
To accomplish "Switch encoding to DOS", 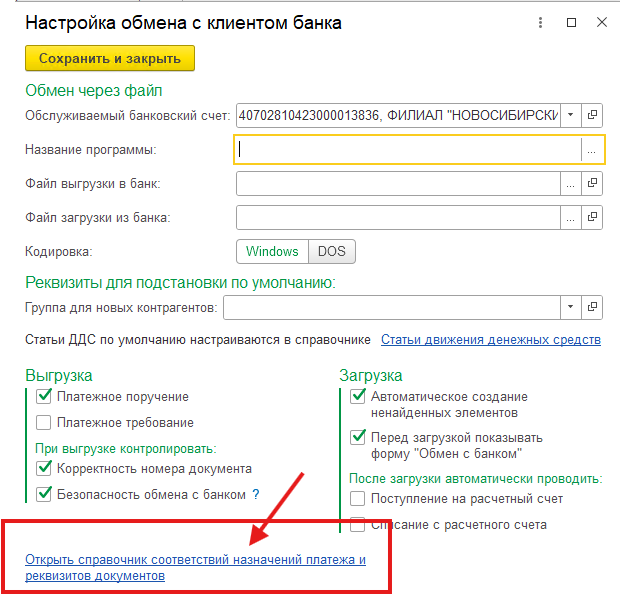I will (332, 251).
